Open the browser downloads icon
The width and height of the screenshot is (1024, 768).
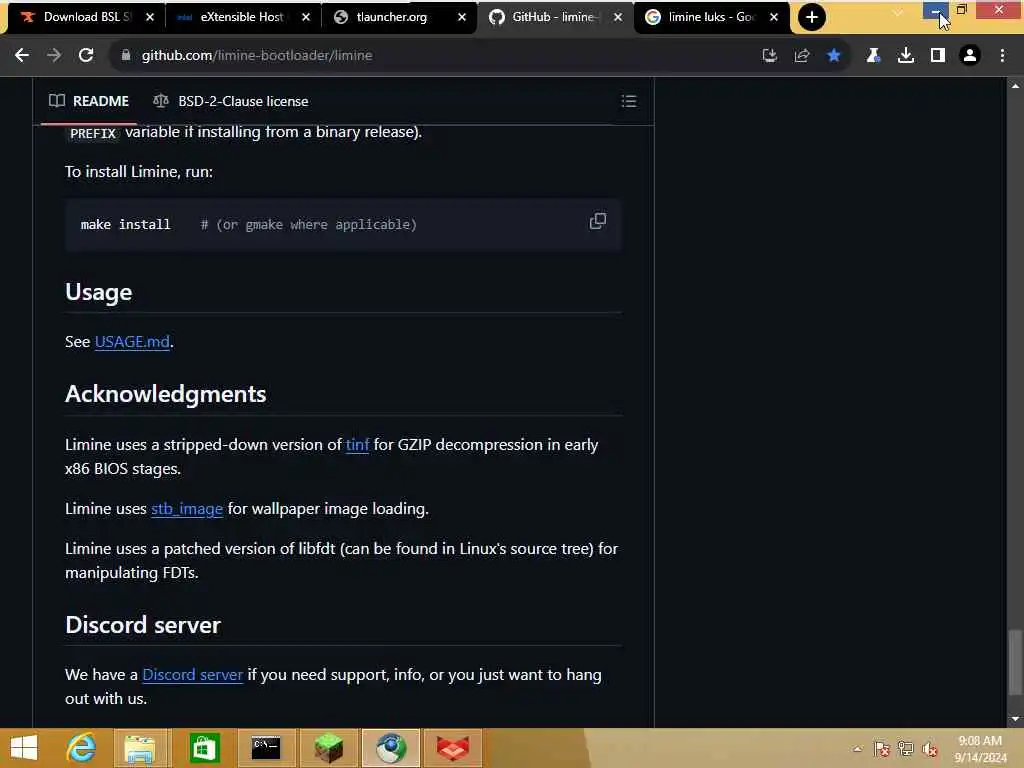point(906,56)
